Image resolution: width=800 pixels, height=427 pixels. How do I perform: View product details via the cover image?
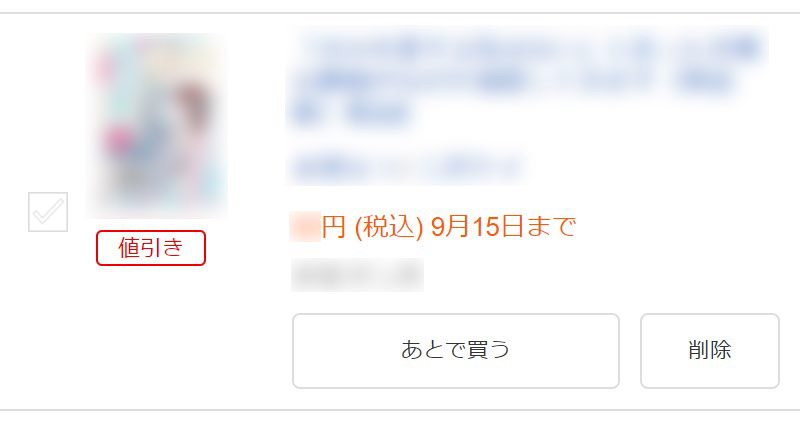[157, 125]
